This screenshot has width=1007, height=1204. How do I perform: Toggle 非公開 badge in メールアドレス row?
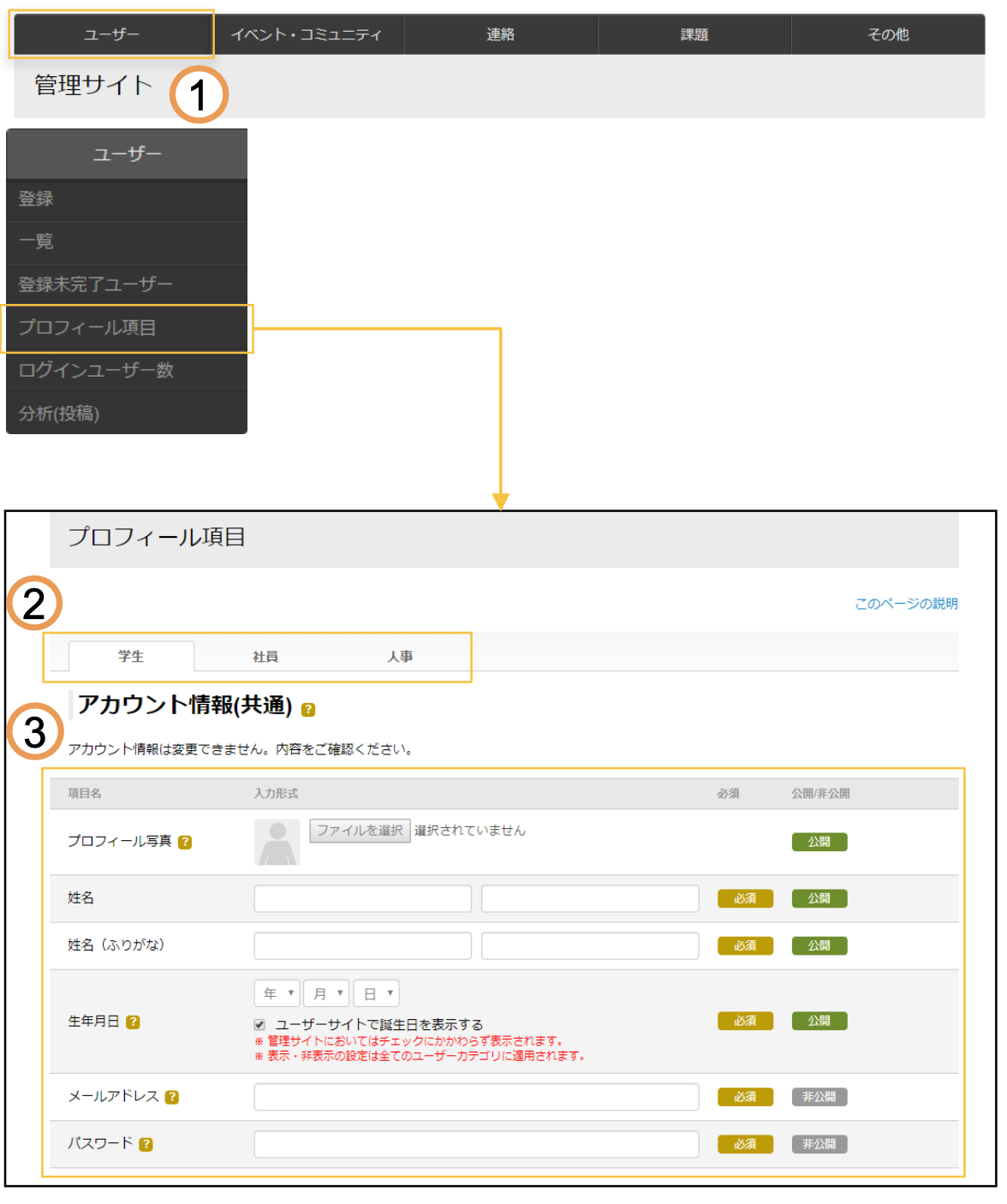pyautogui.click(x=819, y=1097)
